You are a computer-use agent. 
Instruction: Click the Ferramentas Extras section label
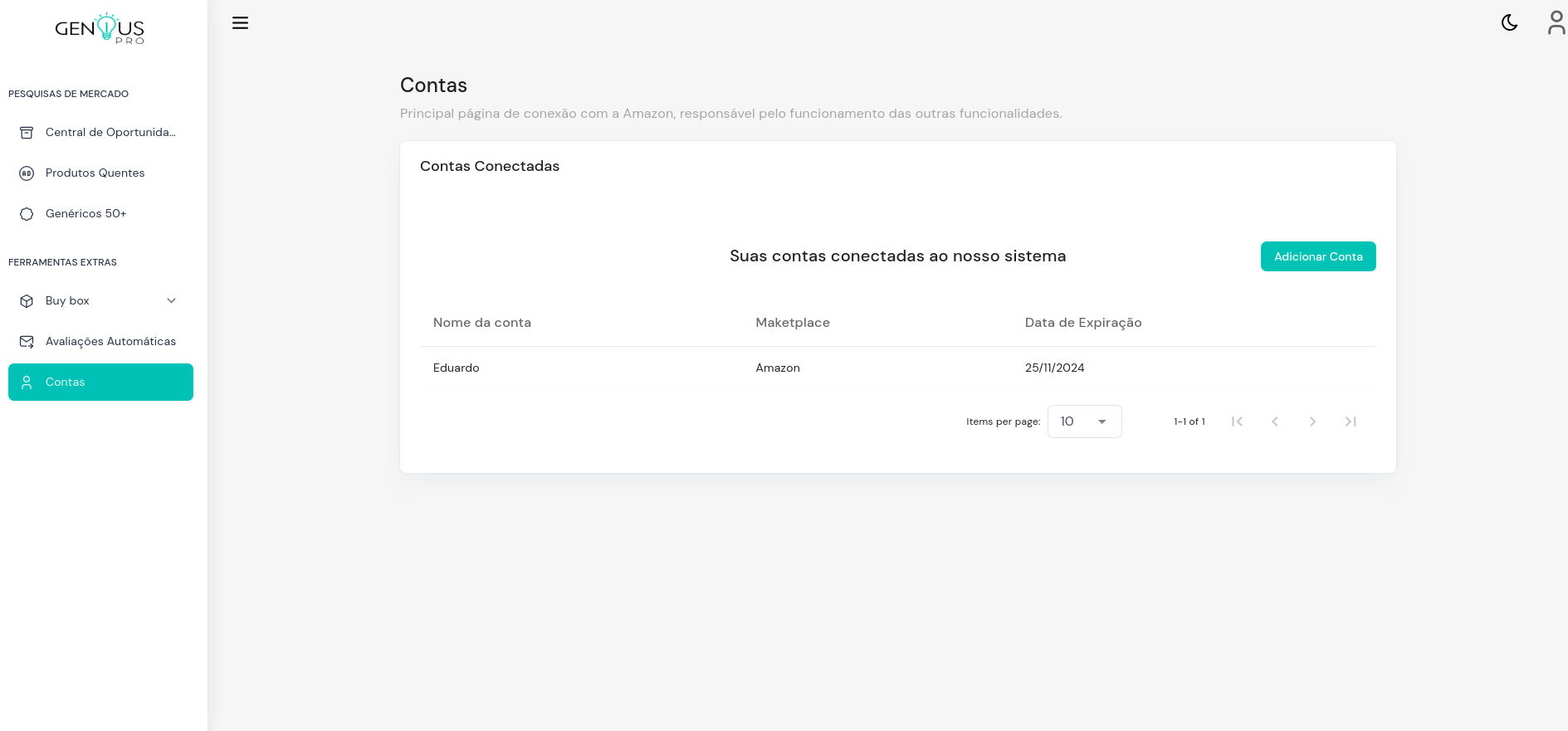[62, 262]
